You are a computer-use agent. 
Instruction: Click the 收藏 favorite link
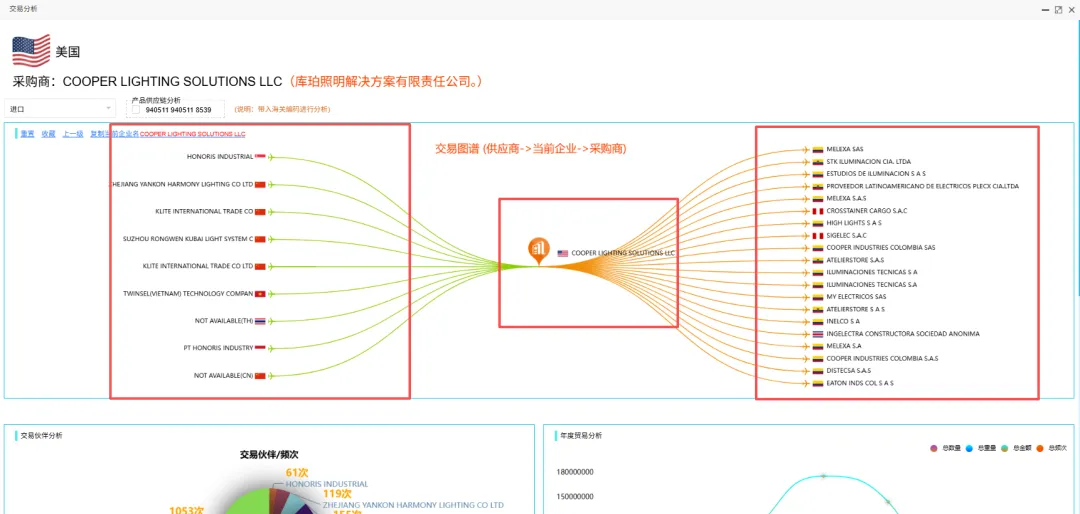[48, 134]
